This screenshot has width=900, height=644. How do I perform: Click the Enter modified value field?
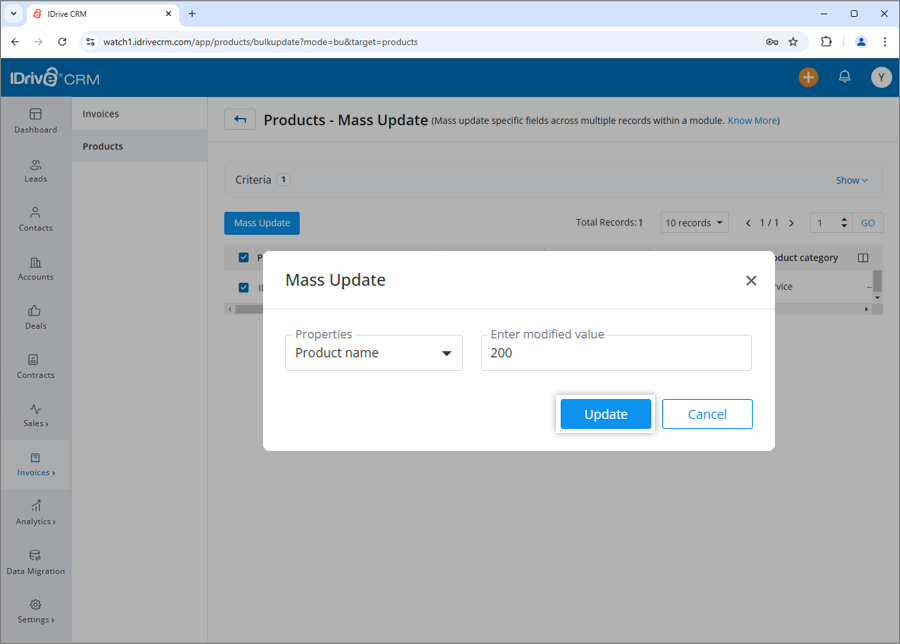616,352
